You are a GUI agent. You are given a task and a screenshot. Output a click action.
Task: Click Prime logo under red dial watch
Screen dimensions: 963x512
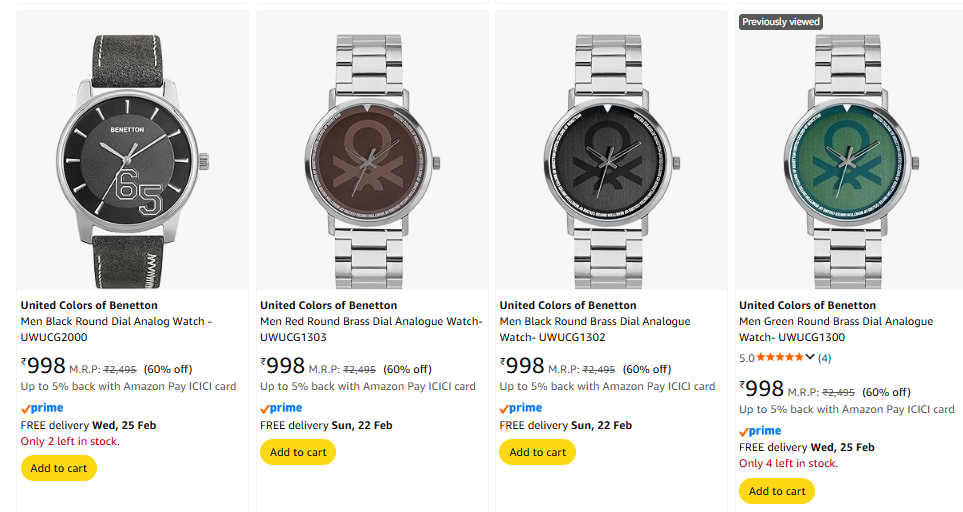click(x=281, y=408)
